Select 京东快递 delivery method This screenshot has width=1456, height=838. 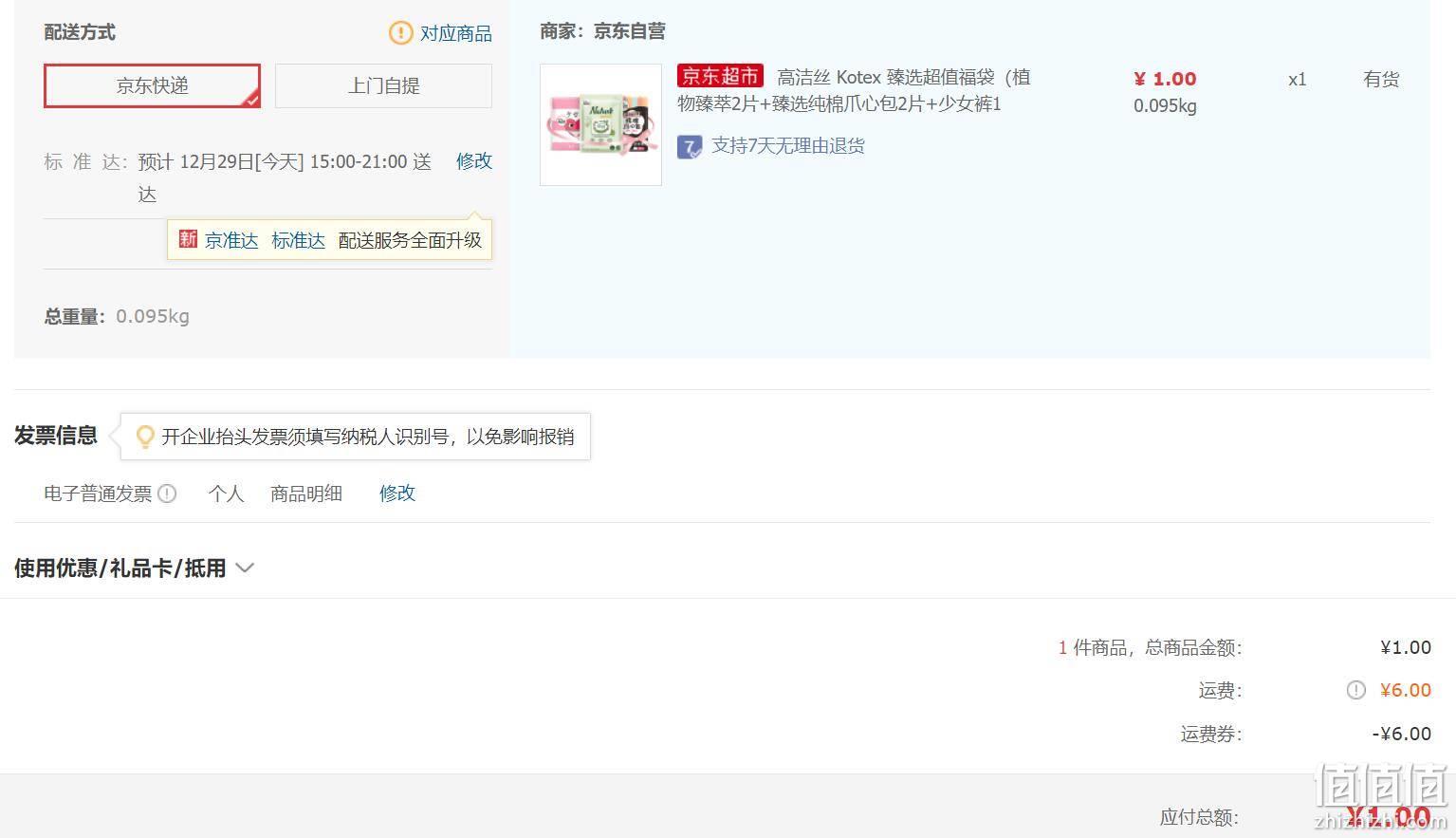(152, 85)
